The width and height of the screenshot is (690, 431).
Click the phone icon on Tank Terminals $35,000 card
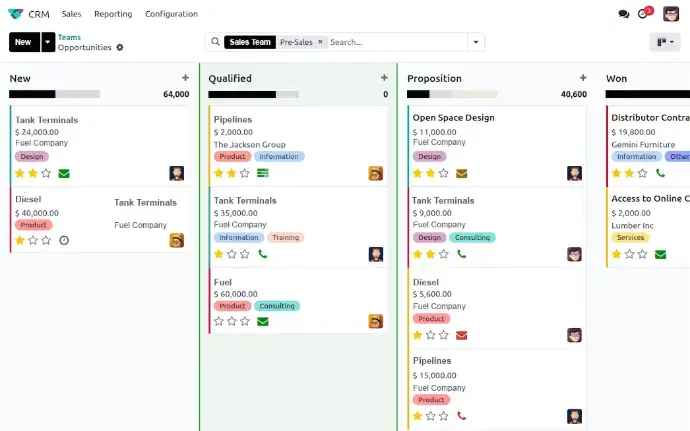pyautogui.click(x=263, y=254)
